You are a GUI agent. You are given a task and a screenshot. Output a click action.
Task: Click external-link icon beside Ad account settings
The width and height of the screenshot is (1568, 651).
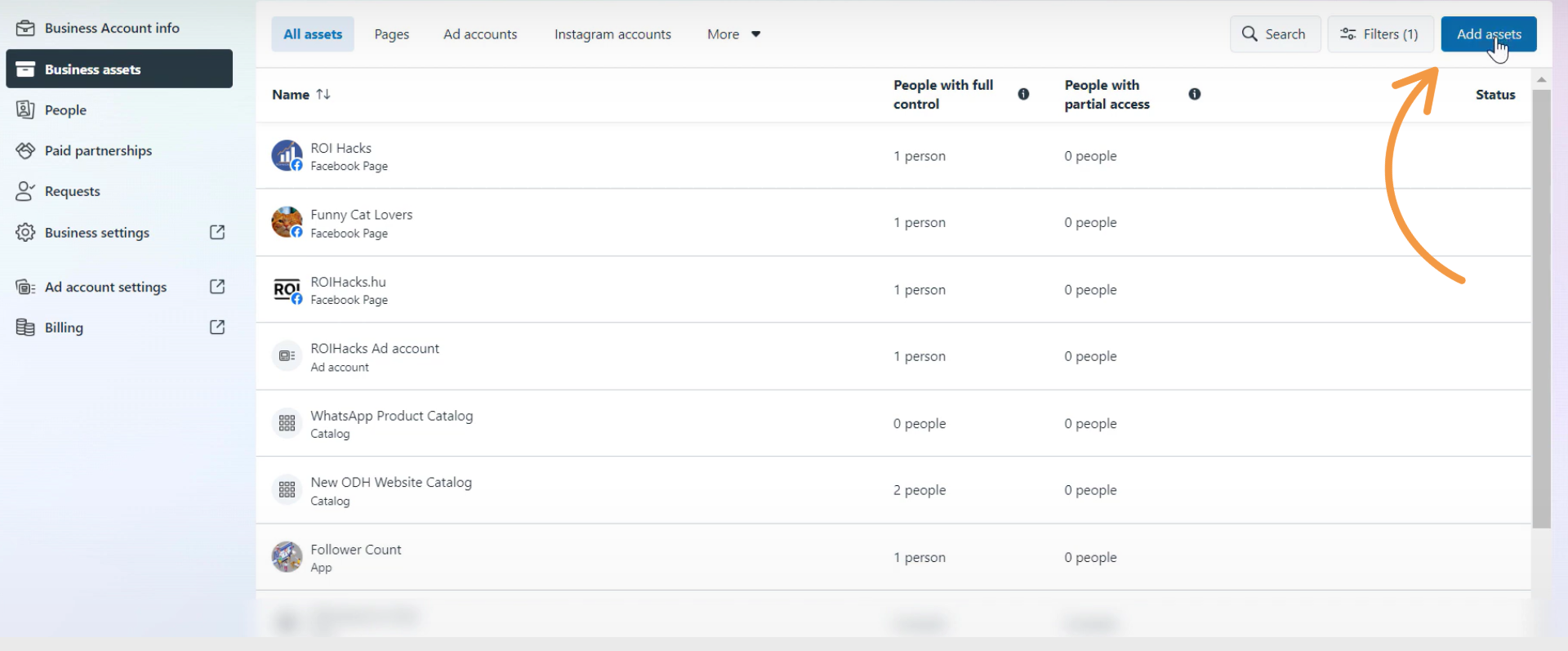point(217,286)
